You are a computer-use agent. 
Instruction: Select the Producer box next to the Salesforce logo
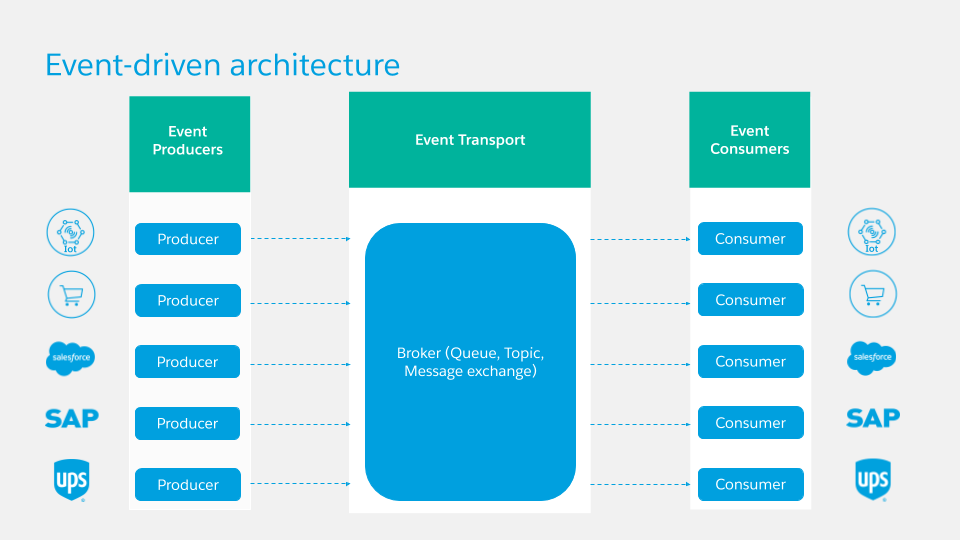click(188, 362)
